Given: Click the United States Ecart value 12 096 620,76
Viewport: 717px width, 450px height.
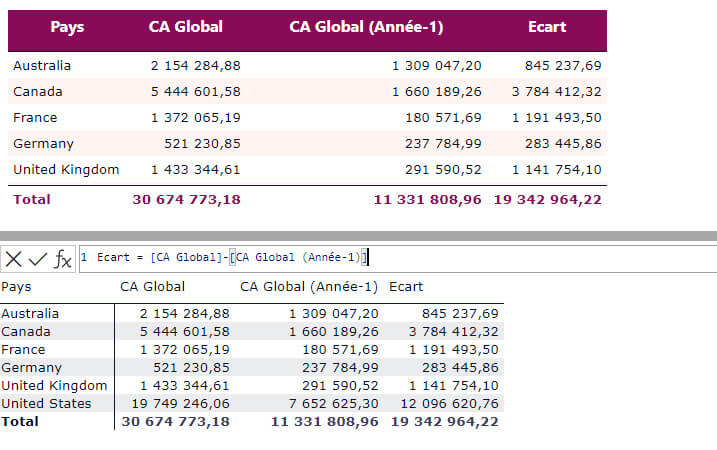Looking at the screenshot, I should 444,403.
